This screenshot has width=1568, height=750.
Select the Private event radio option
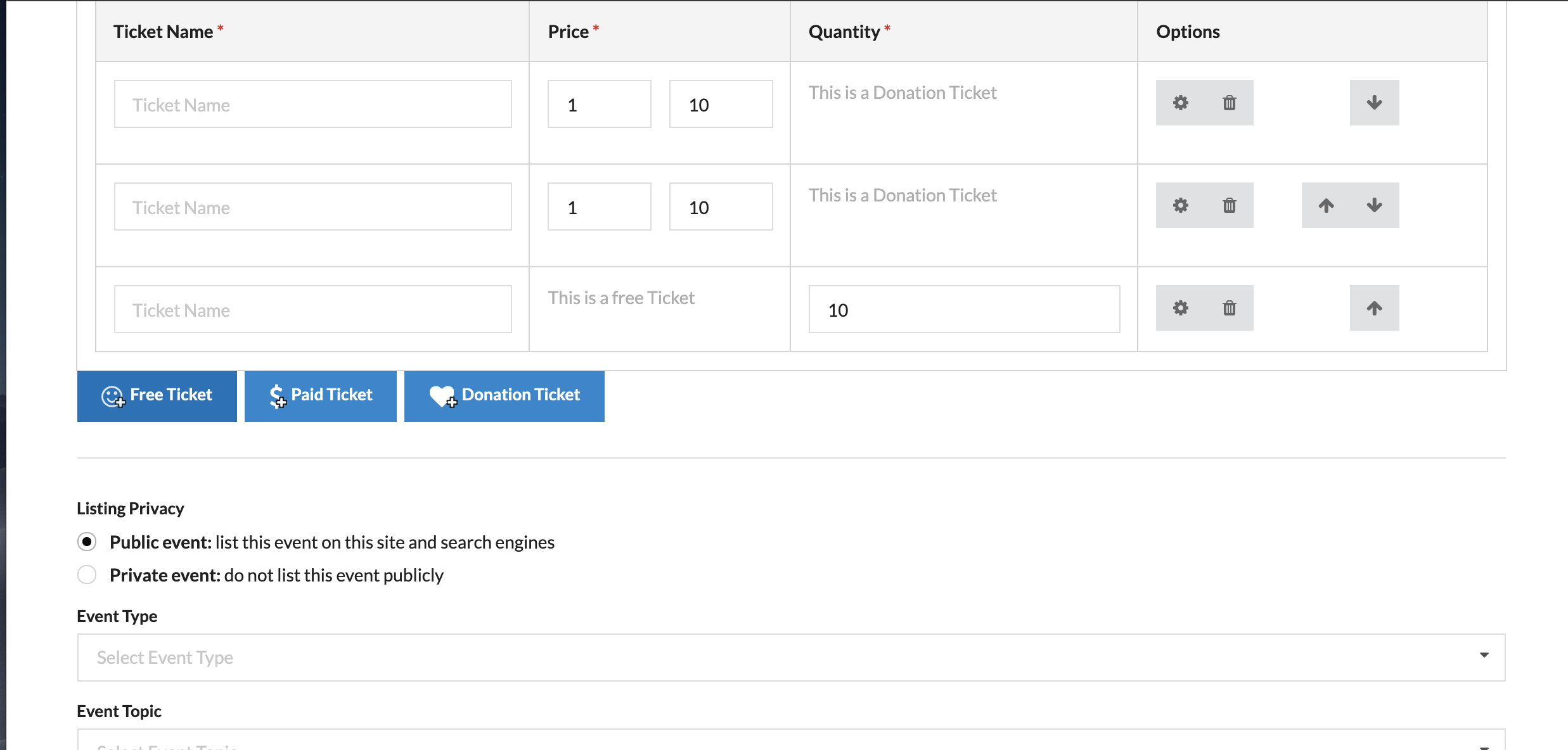87,575
